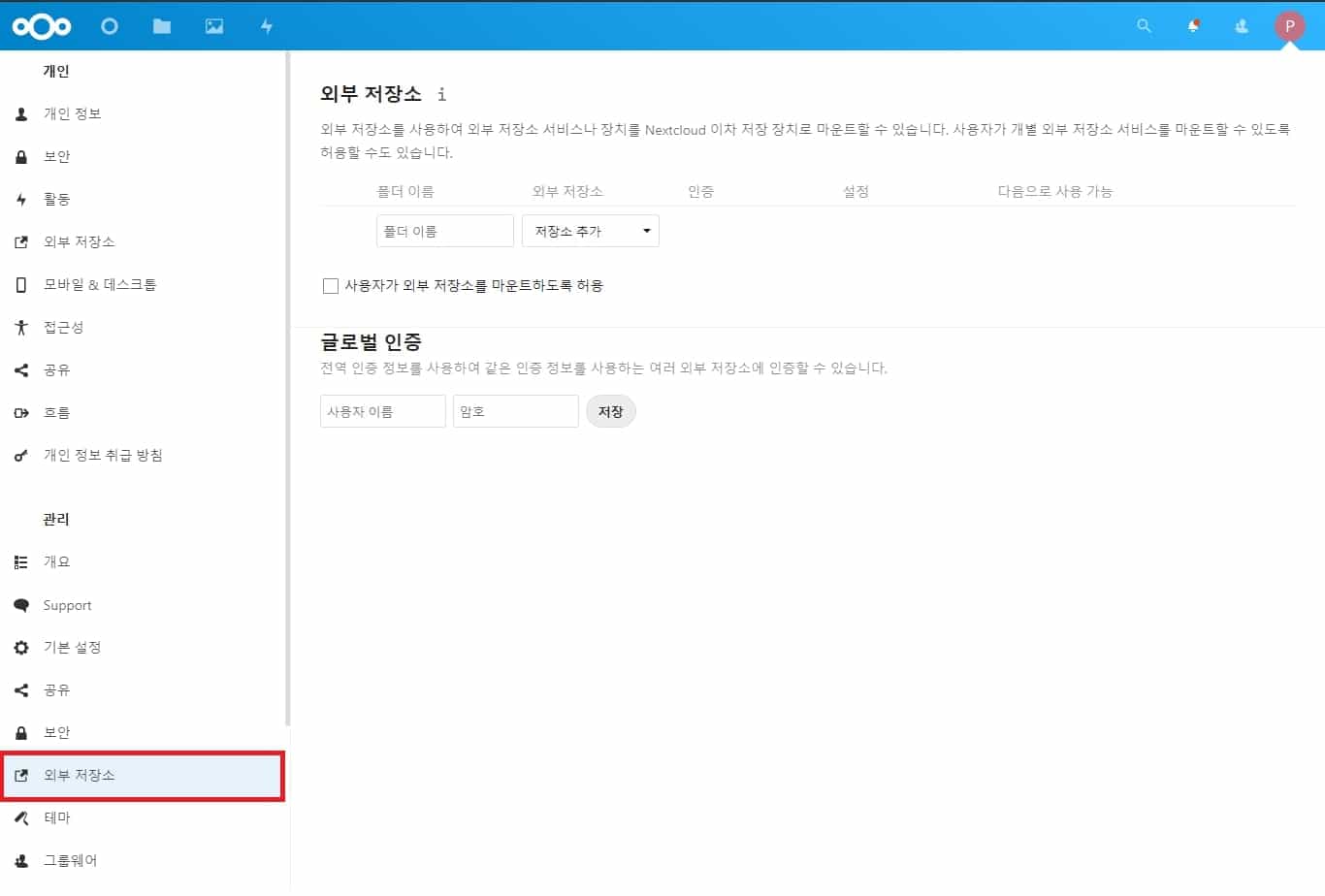Click the search magnifier icon

click(x=1144, y=26)
